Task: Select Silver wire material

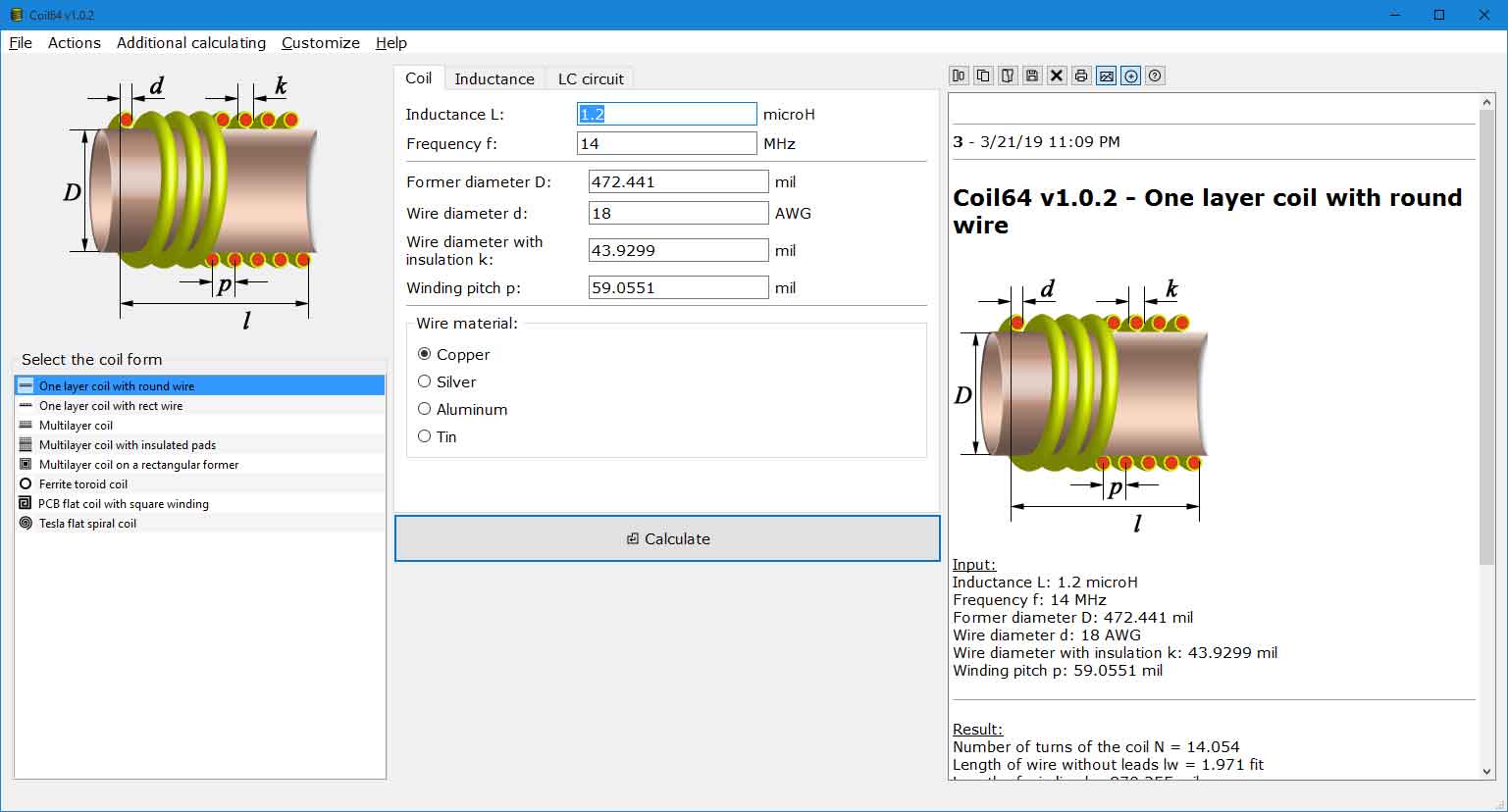Action: (446, 381)
